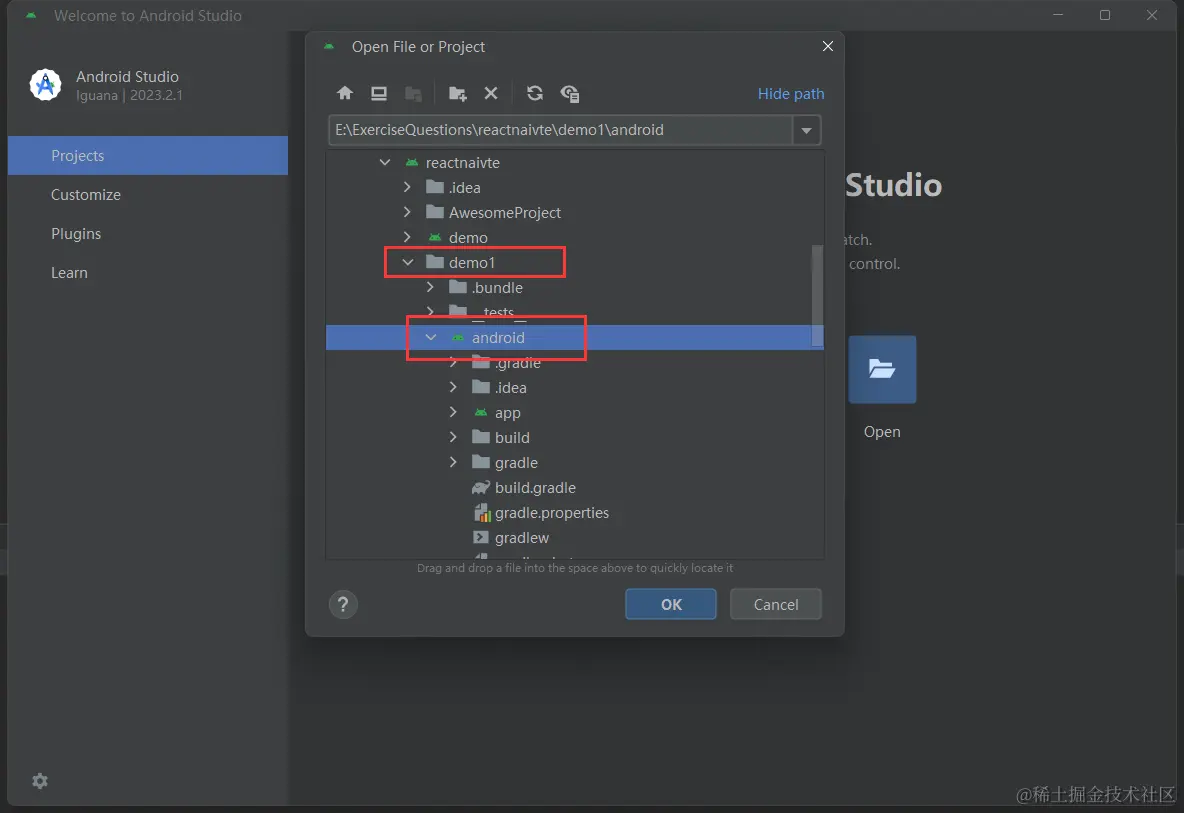Screen dimensions: 1184x813
Task: Confirm with the OK button
Action: 671,604
